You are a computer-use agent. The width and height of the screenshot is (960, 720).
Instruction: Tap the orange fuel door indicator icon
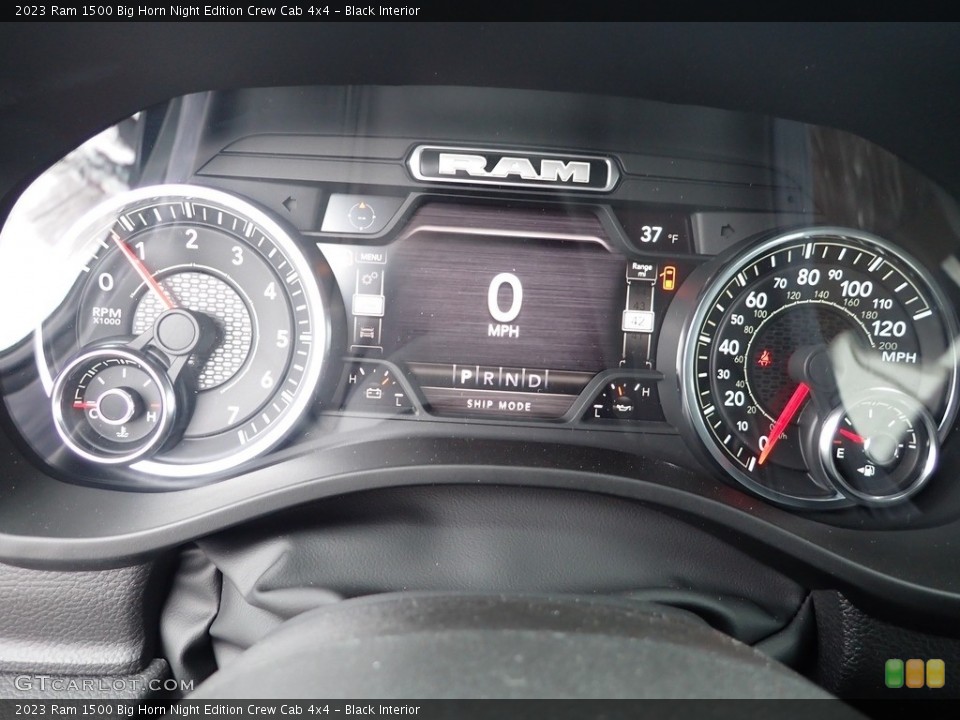tap(668, 279)
